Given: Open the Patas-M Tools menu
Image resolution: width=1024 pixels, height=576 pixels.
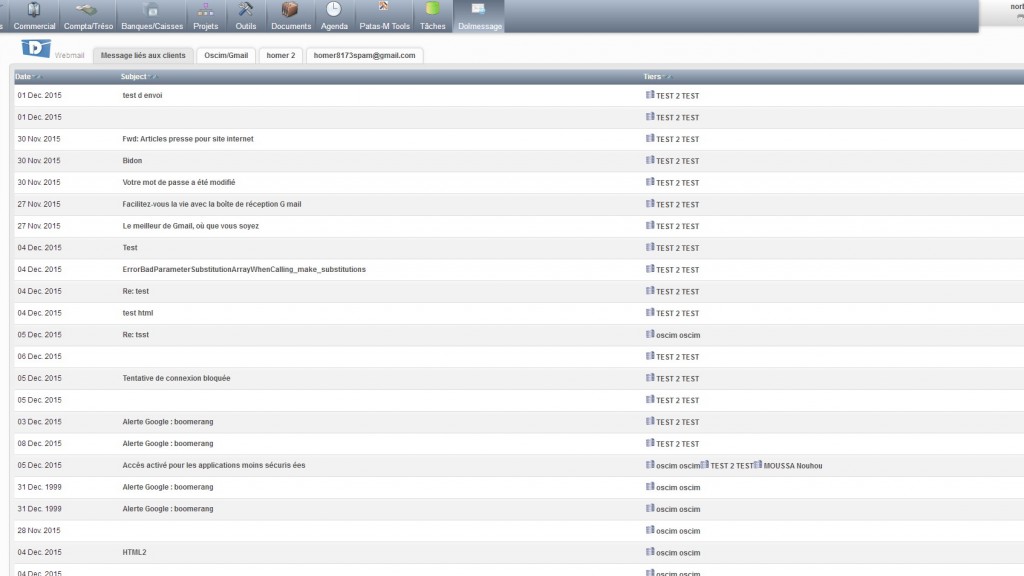Looking at the screenshot, I should (384, 16).
